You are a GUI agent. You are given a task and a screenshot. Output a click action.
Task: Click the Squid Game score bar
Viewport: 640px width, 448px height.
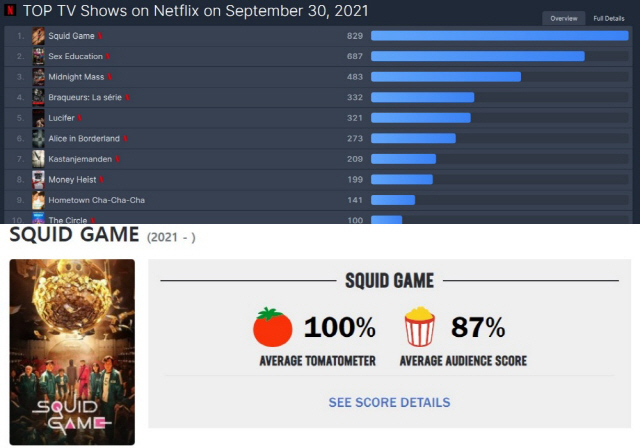tap(500, 36)
